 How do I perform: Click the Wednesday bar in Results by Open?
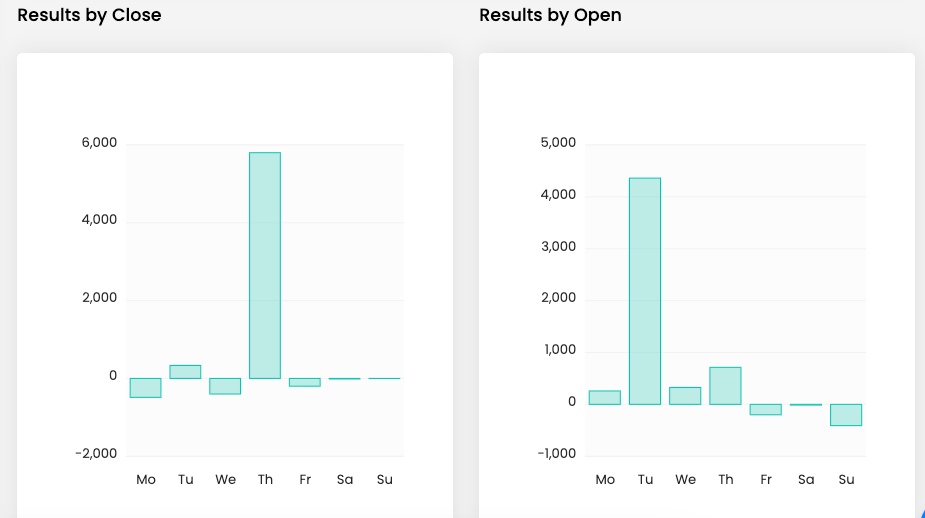[x=685, y=396]
